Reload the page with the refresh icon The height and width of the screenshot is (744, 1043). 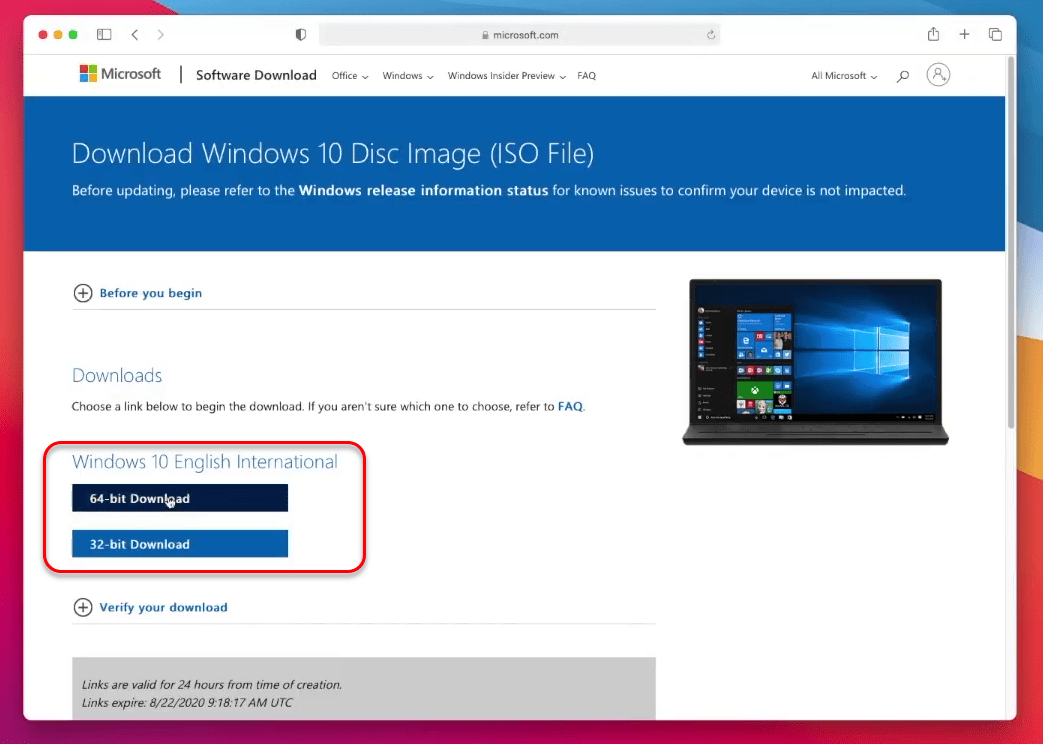click(711, 35)
